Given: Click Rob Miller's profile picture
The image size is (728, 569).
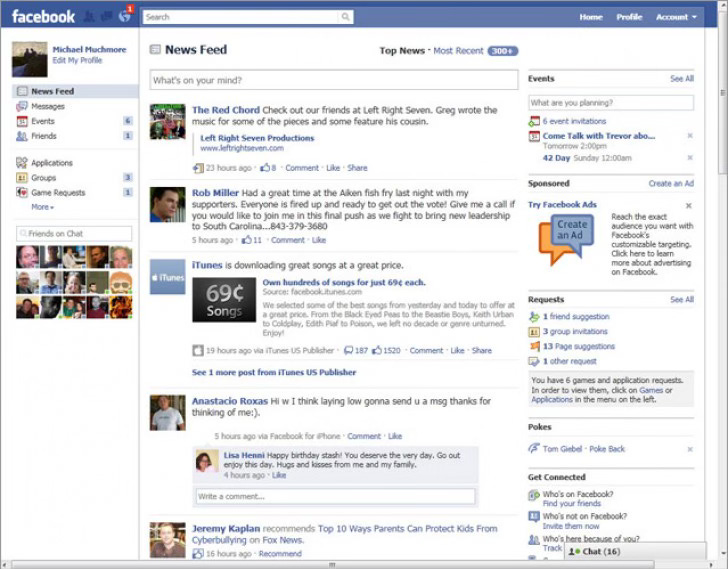Looking at the screenshot, I should click(x=168, y=205).
